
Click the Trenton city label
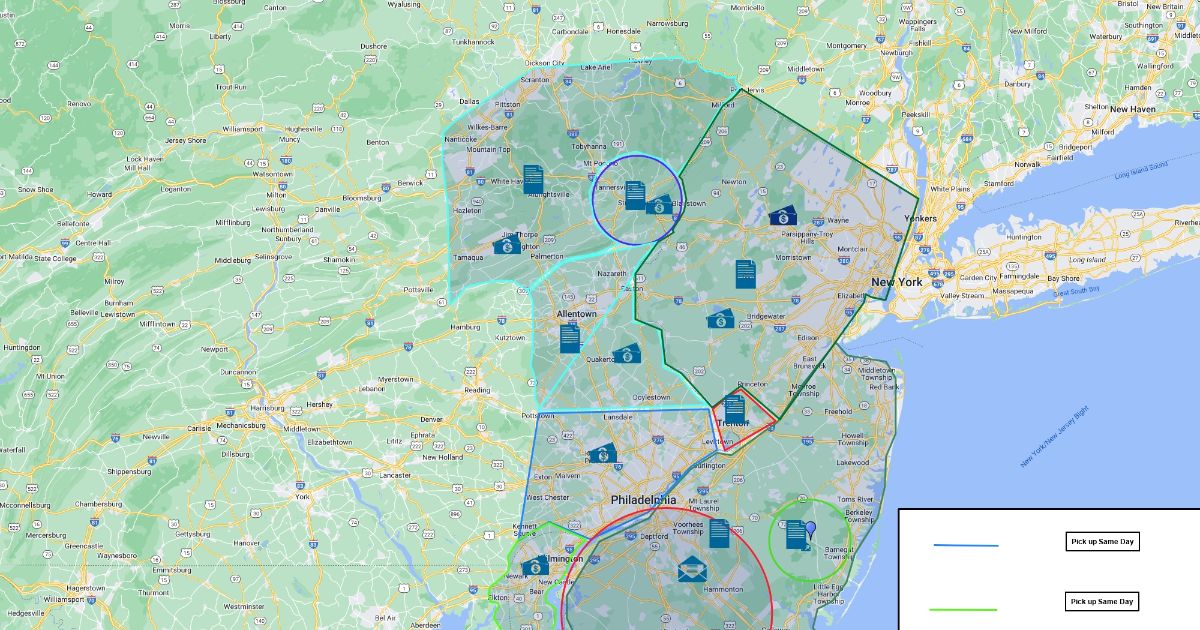(733, 423)
